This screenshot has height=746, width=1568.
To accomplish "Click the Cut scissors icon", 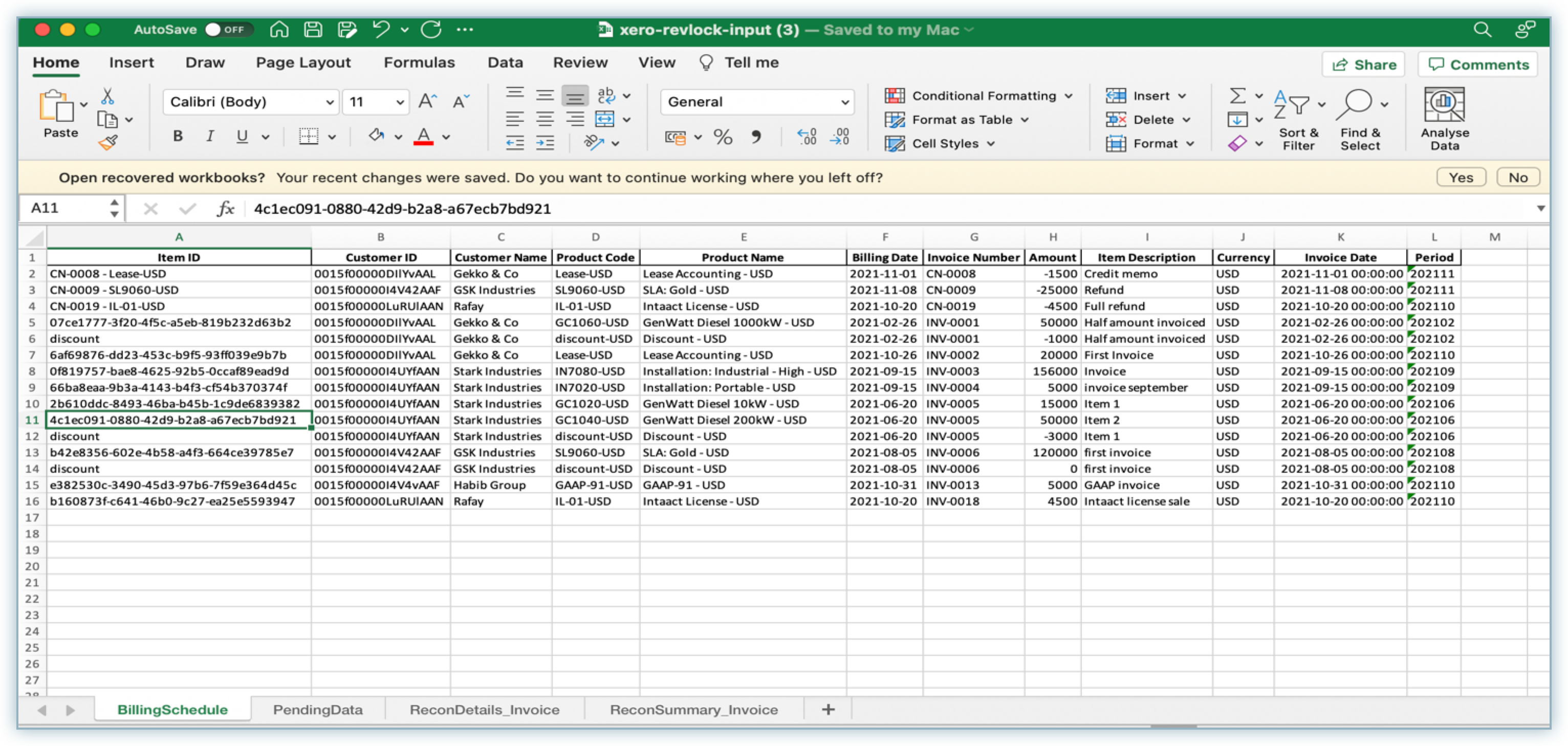I will [x=108, y=96].
